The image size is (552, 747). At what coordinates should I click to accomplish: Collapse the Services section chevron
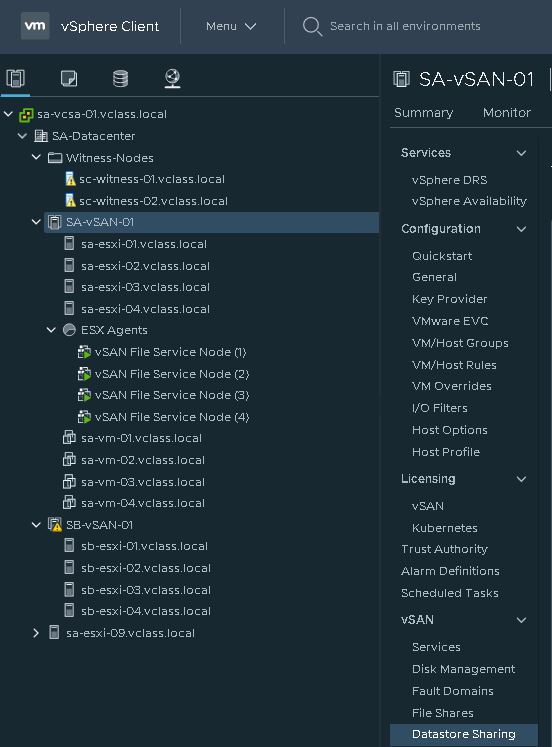pyautogui.click(x=522, y=153)
